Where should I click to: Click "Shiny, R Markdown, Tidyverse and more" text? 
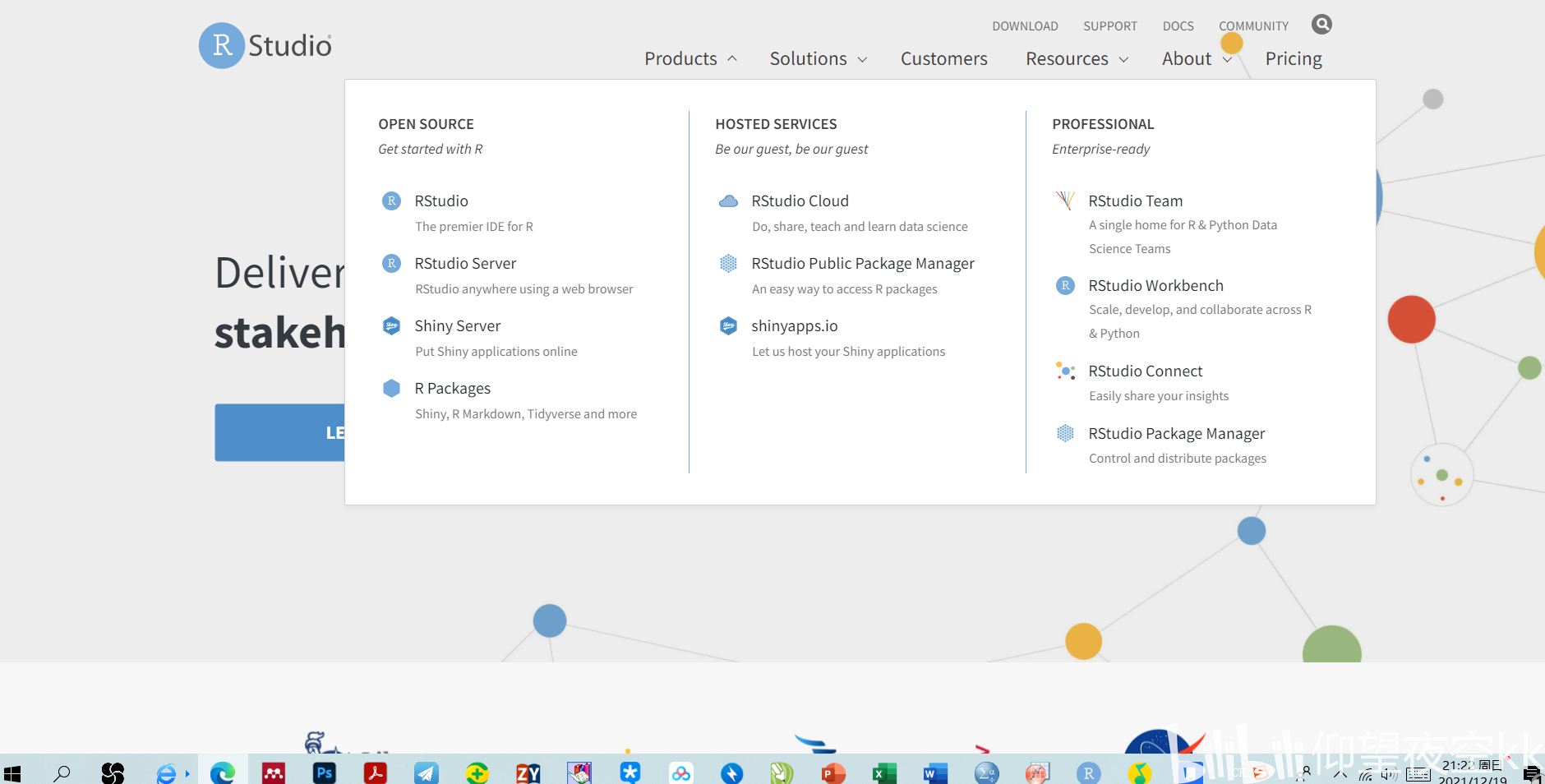coord(526,414)
